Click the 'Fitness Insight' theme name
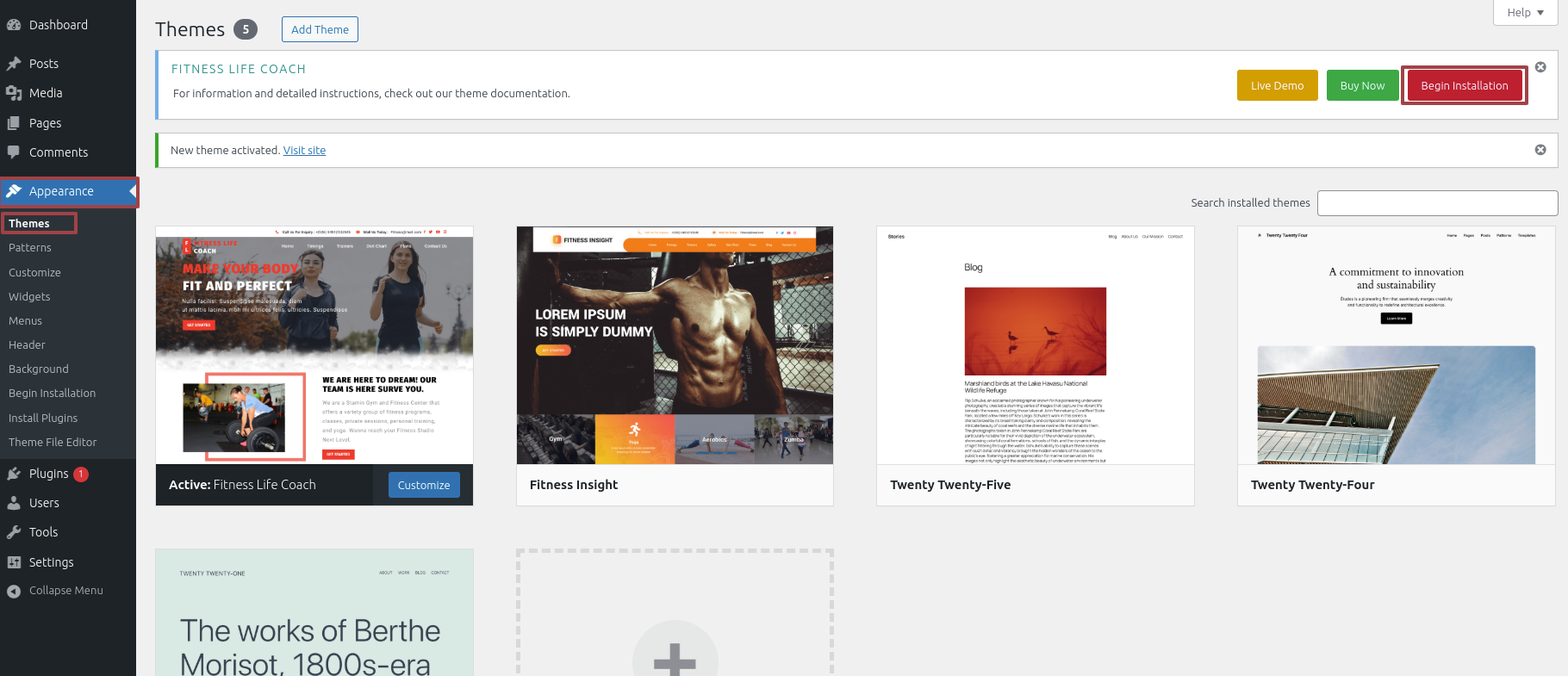Image resolution: width=1568 pixels, height=676 pixels. click(x=574, y=485)
